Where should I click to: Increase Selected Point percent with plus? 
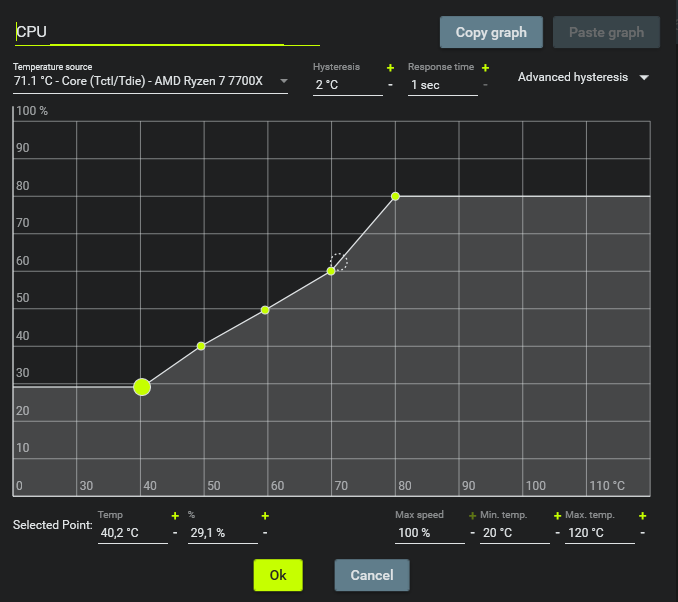(x=265, y=516)
